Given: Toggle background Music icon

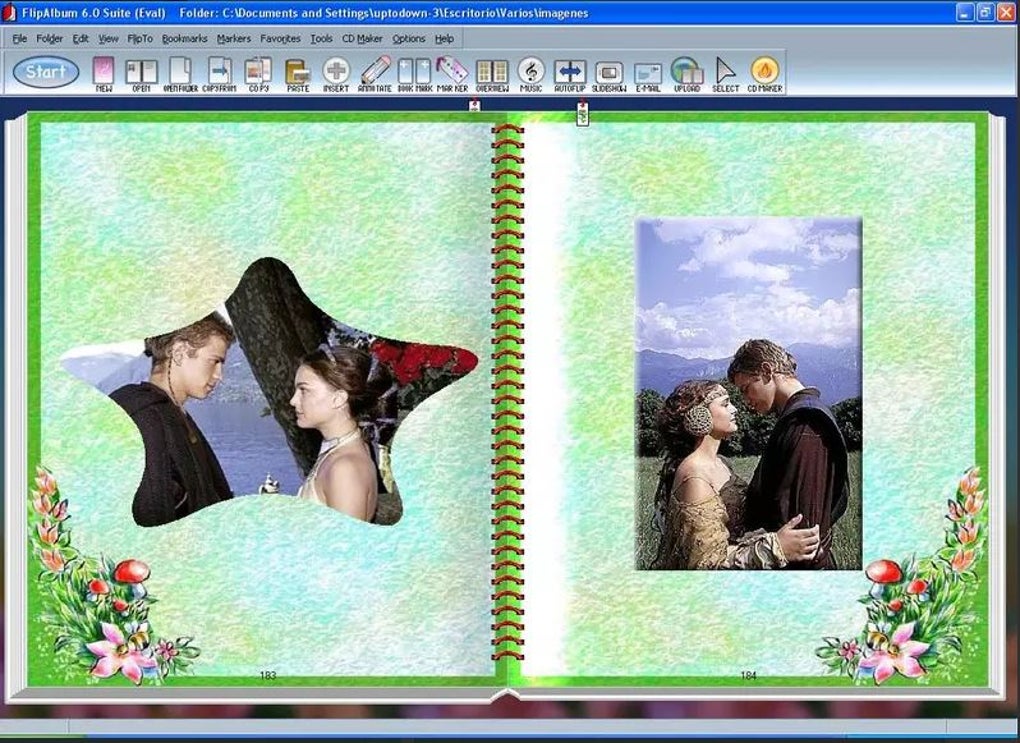Looking at the screenshot, I should point(531,74).
